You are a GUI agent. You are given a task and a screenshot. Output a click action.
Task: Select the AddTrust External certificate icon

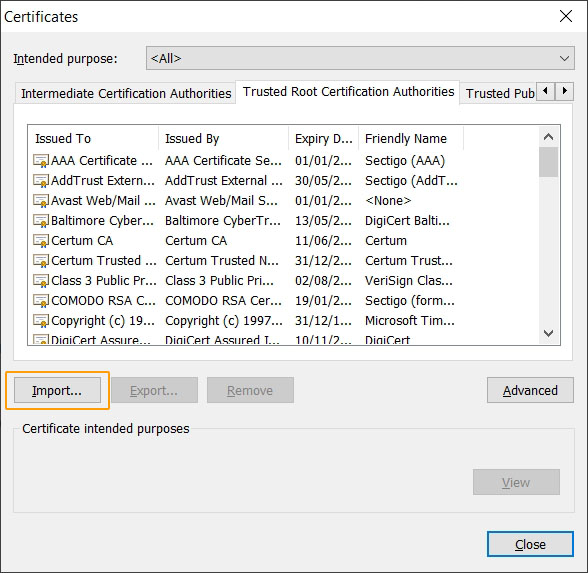[x=41, y=181]
